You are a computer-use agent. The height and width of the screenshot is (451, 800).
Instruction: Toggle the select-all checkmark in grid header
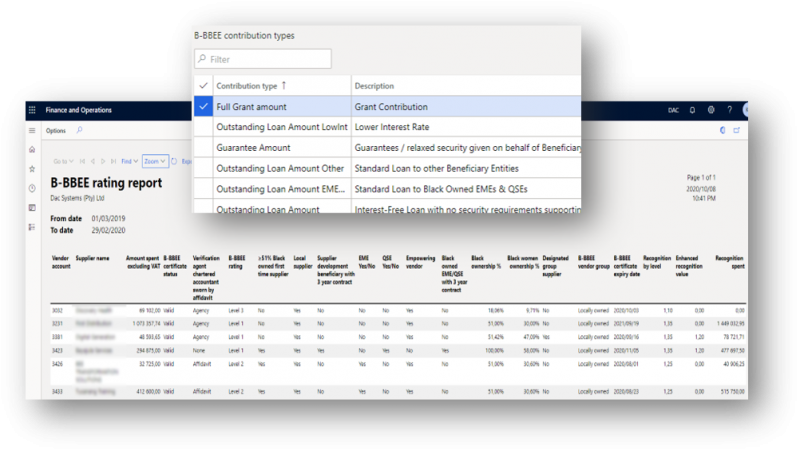[x=204, y=86]
